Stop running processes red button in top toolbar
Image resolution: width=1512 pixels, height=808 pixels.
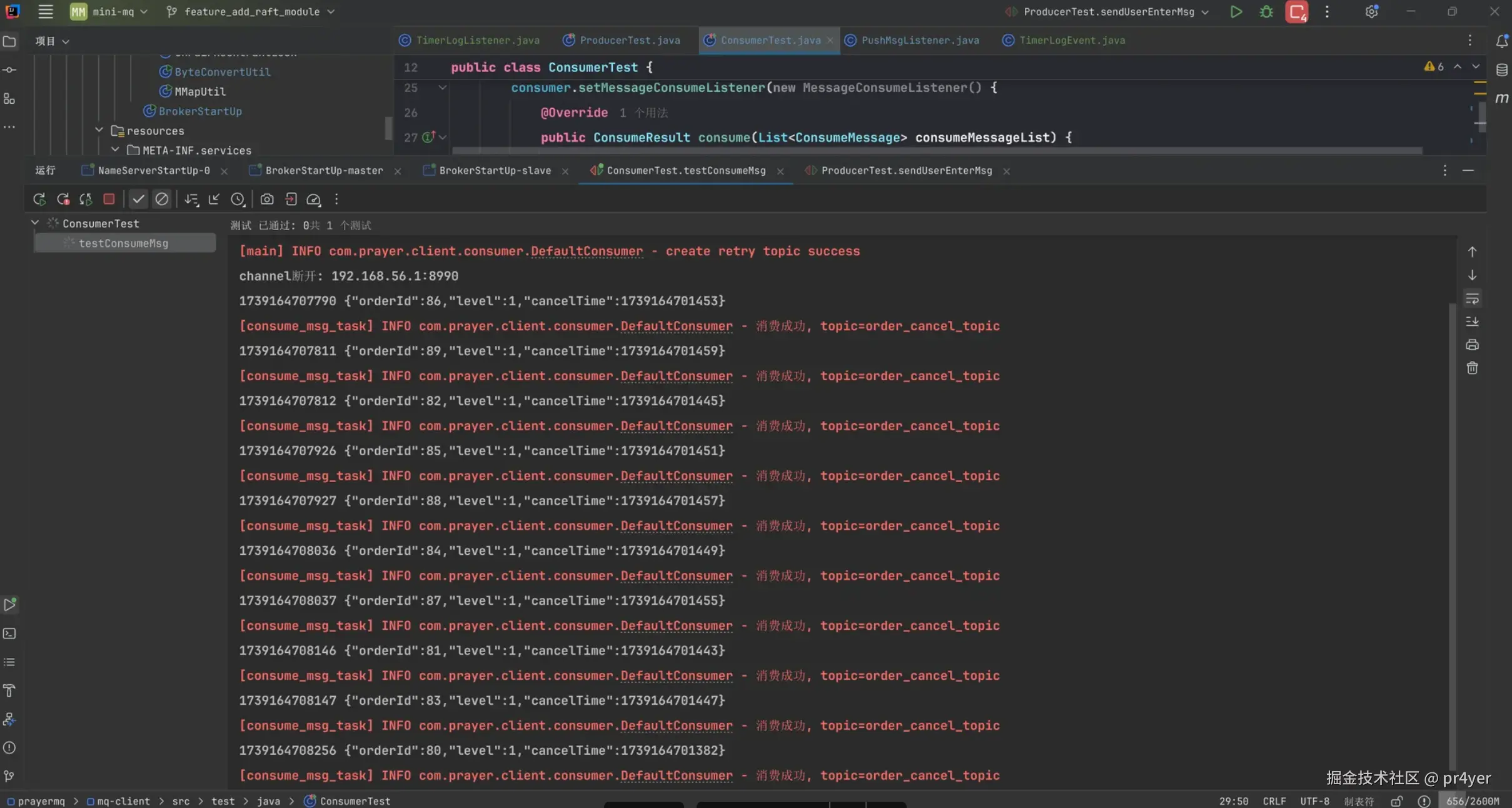click(1296, 12)
